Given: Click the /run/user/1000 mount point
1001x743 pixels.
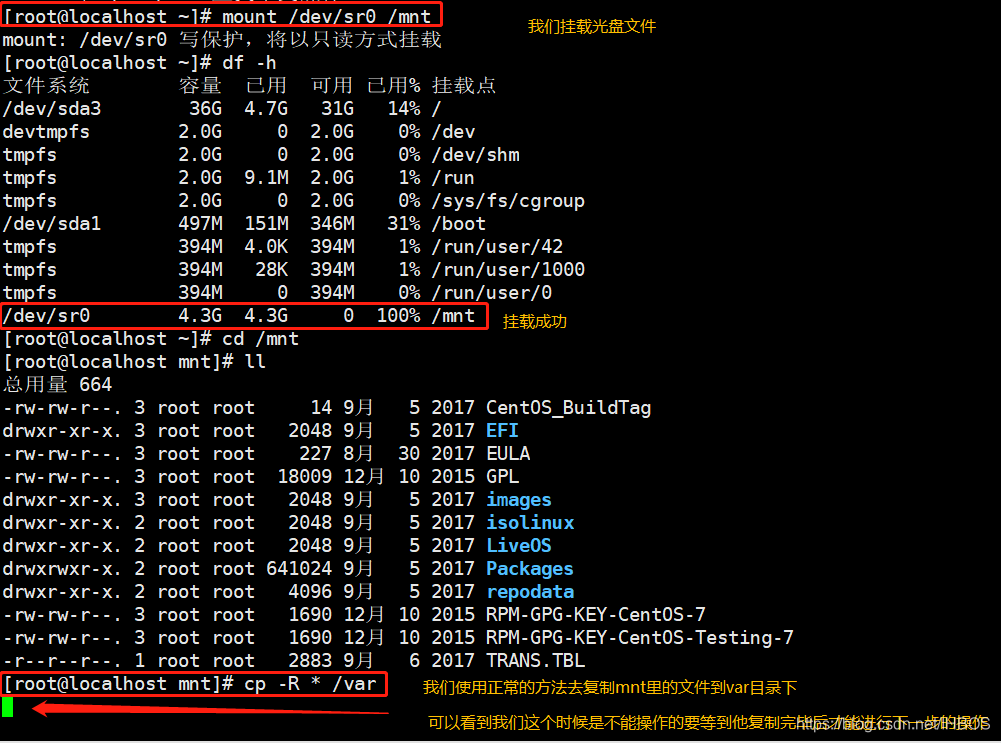Looking at the screenshot, I should (508, 269).
